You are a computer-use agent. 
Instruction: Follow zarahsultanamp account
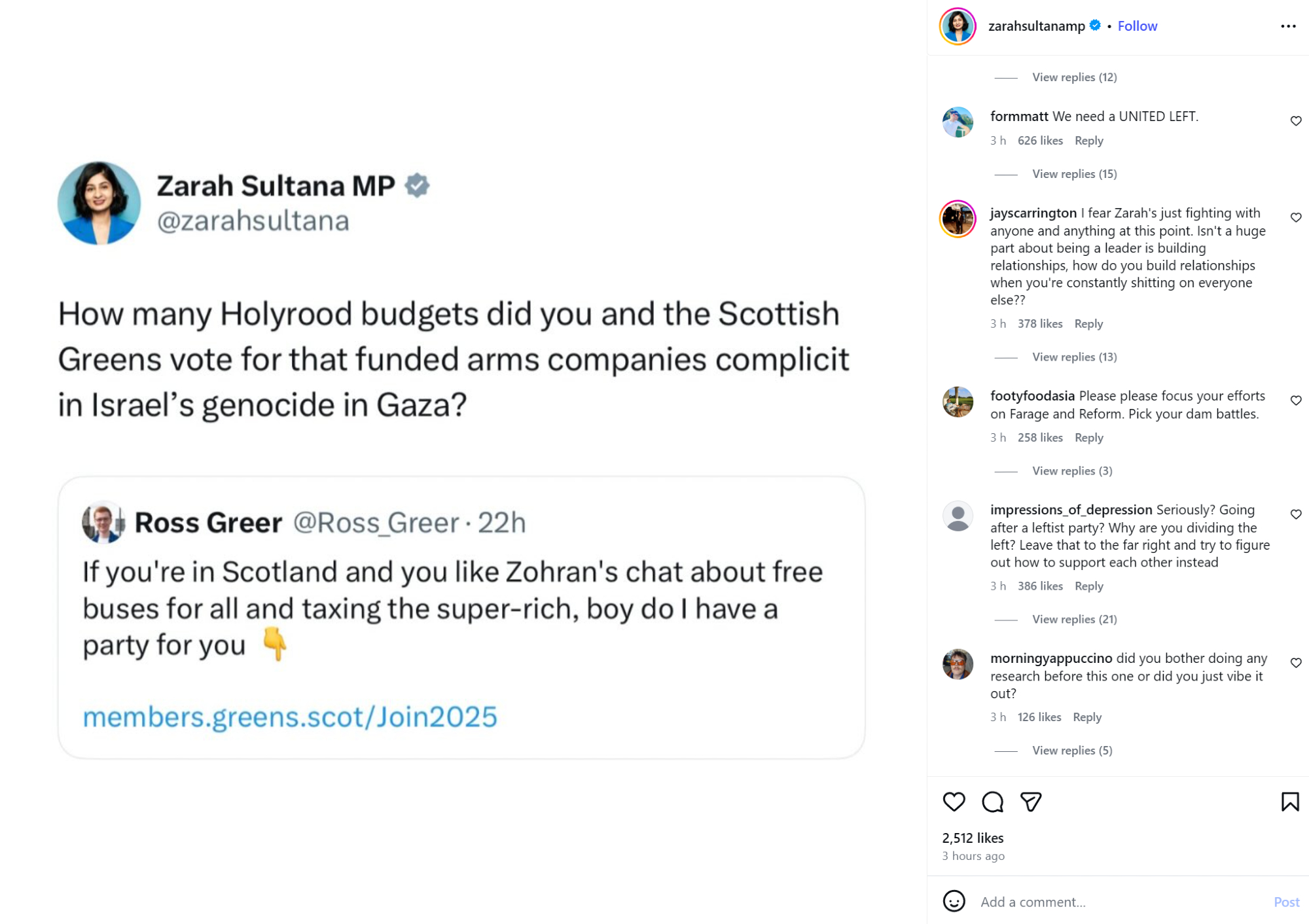pyautogui.click(x=1137, y=26)
